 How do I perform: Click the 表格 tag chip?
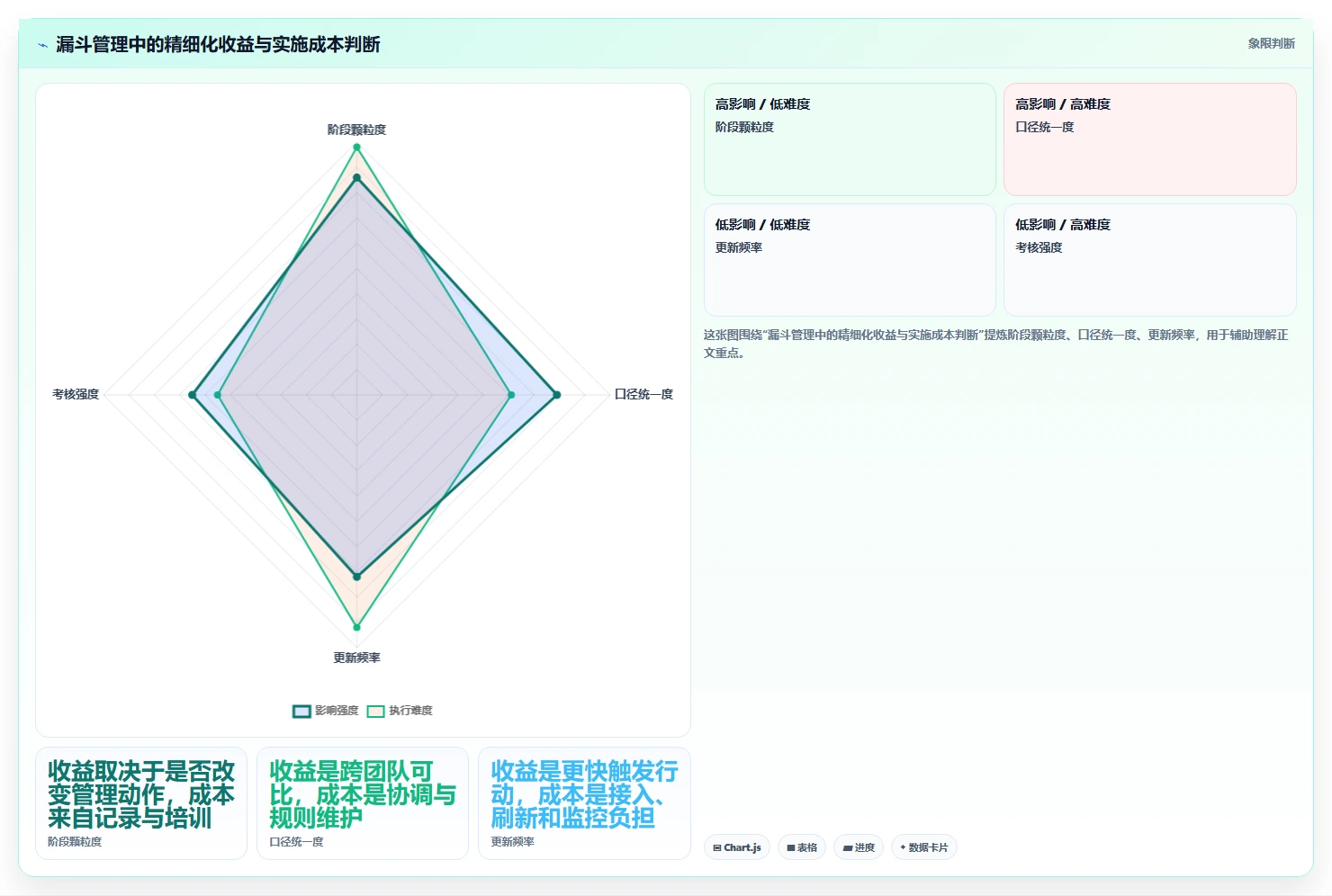[x=801, y=847]
